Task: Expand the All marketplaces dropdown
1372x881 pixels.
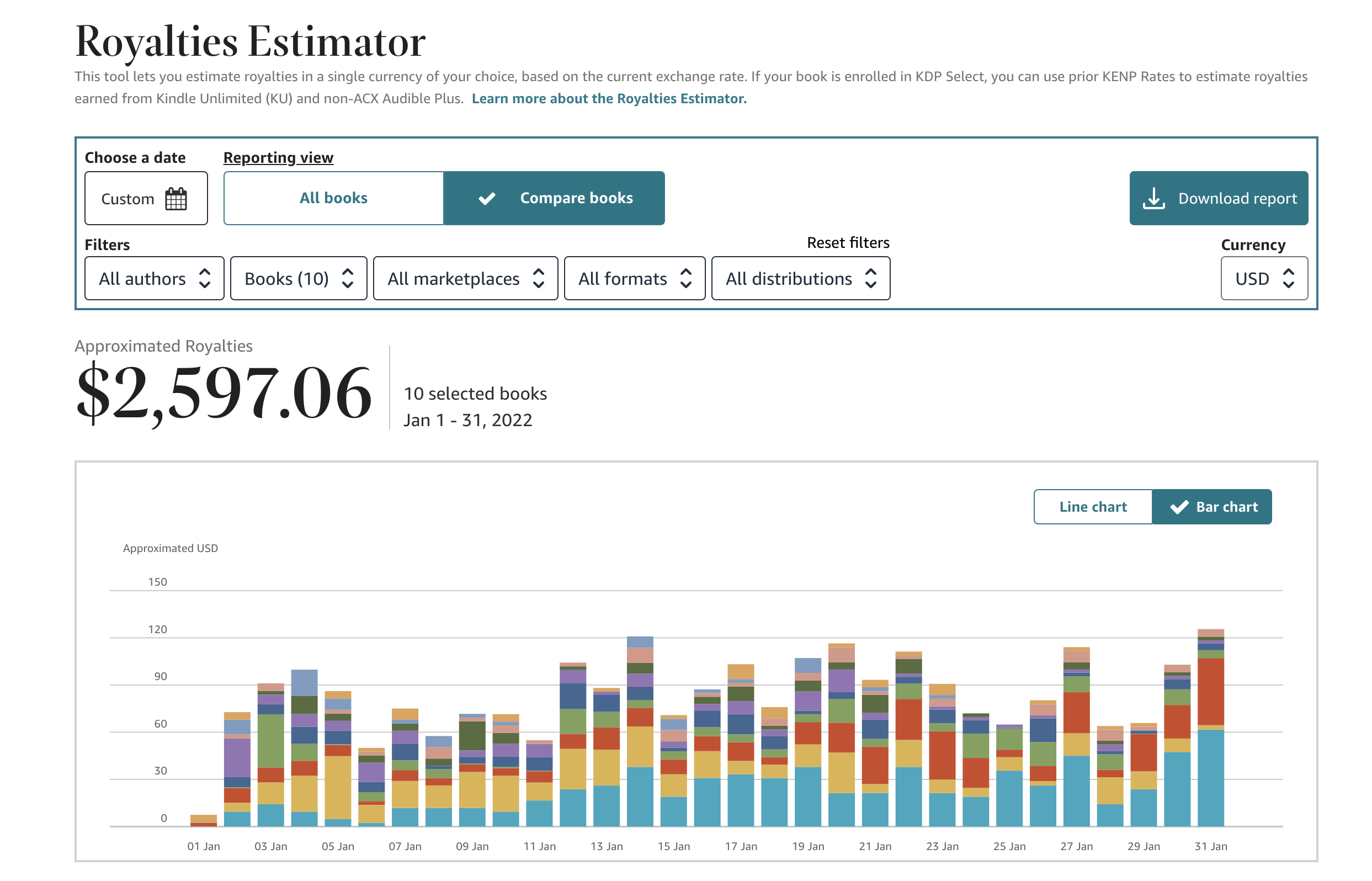Action: point(466,279)
